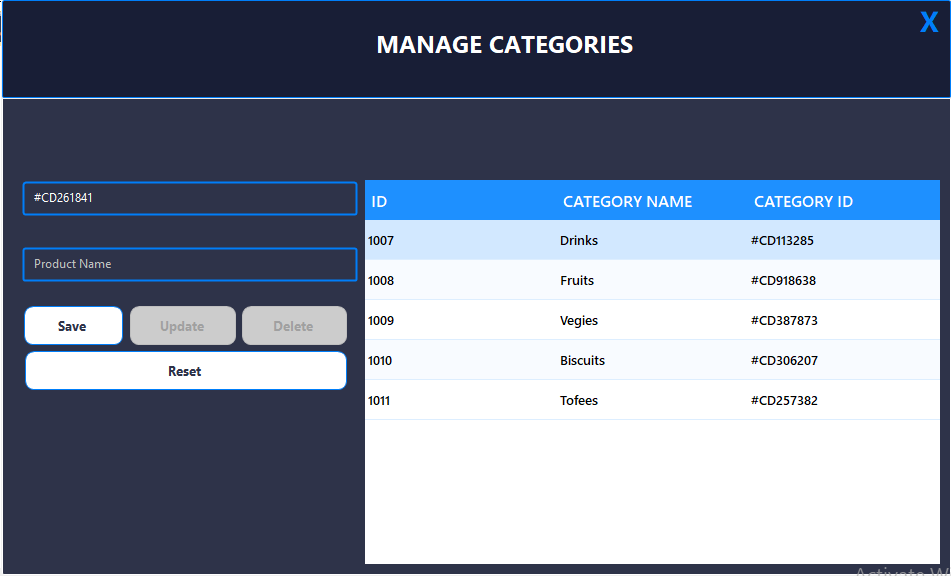
Task: Click the CATEGORY ID column header
Action: pyautogui.click(x=803, y=201)
